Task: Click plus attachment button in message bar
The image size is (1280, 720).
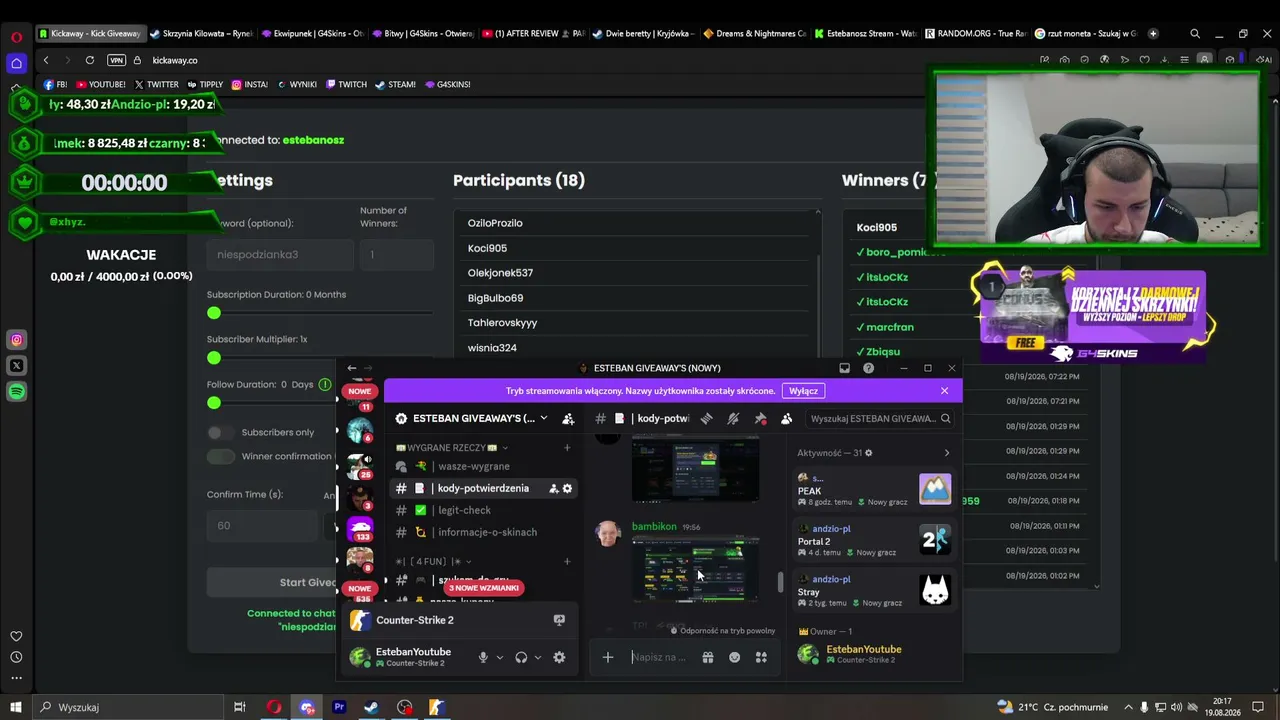Action: pyautogui.click(x=607, y=657)
